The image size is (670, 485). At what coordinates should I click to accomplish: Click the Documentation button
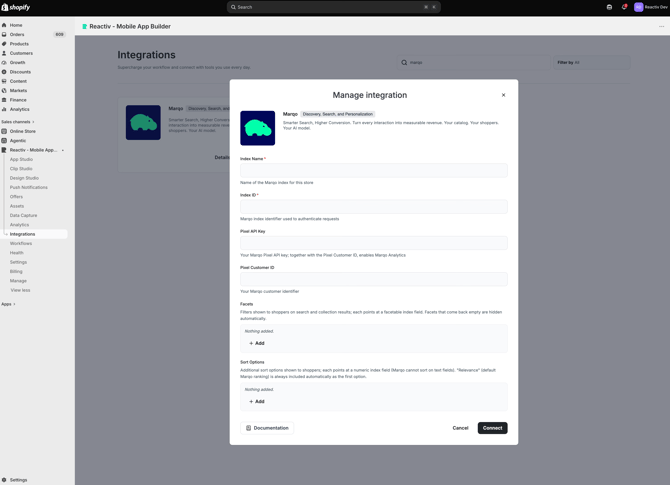point(267,428)
